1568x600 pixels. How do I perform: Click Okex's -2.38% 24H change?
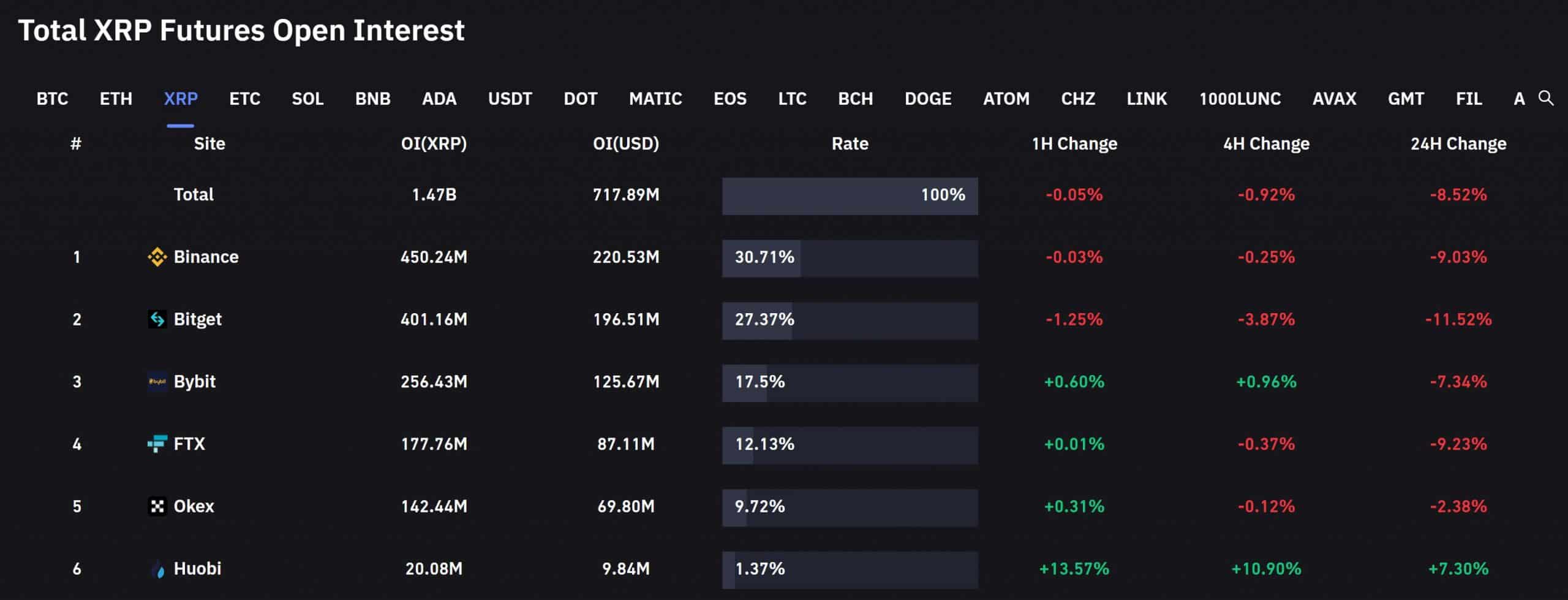pos(1458,506)
